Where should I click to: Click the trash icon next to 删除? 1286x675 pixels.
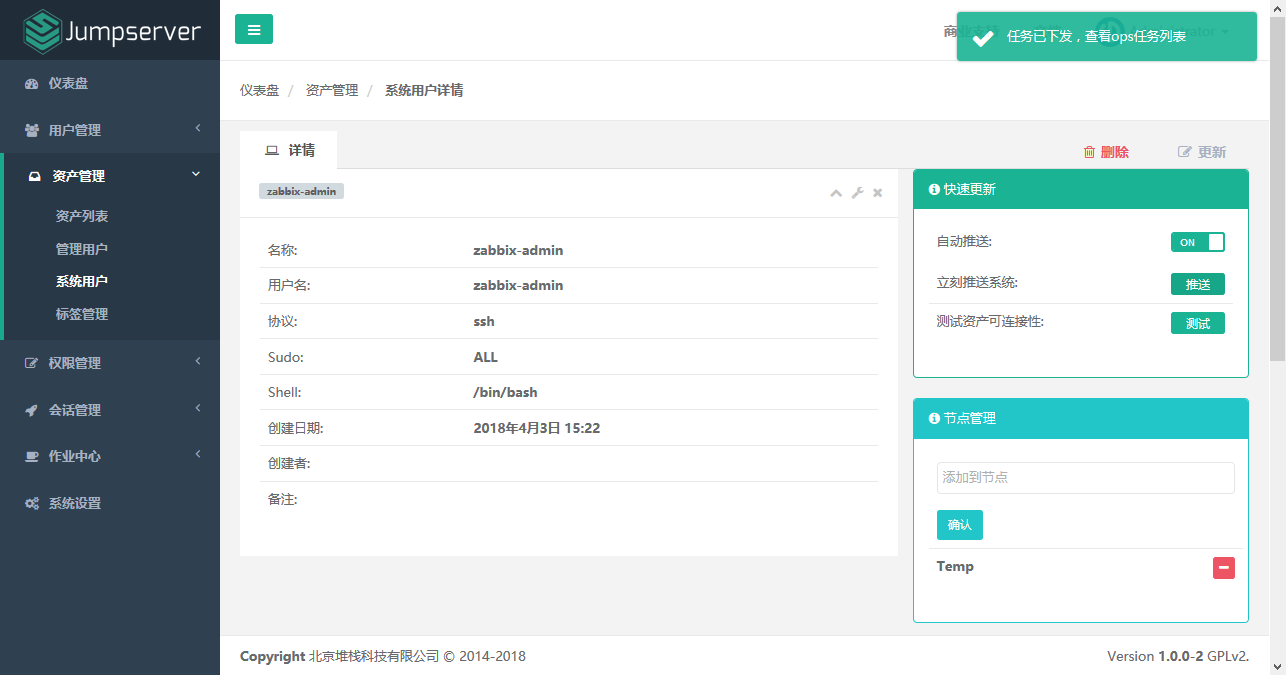(1089, 152)
